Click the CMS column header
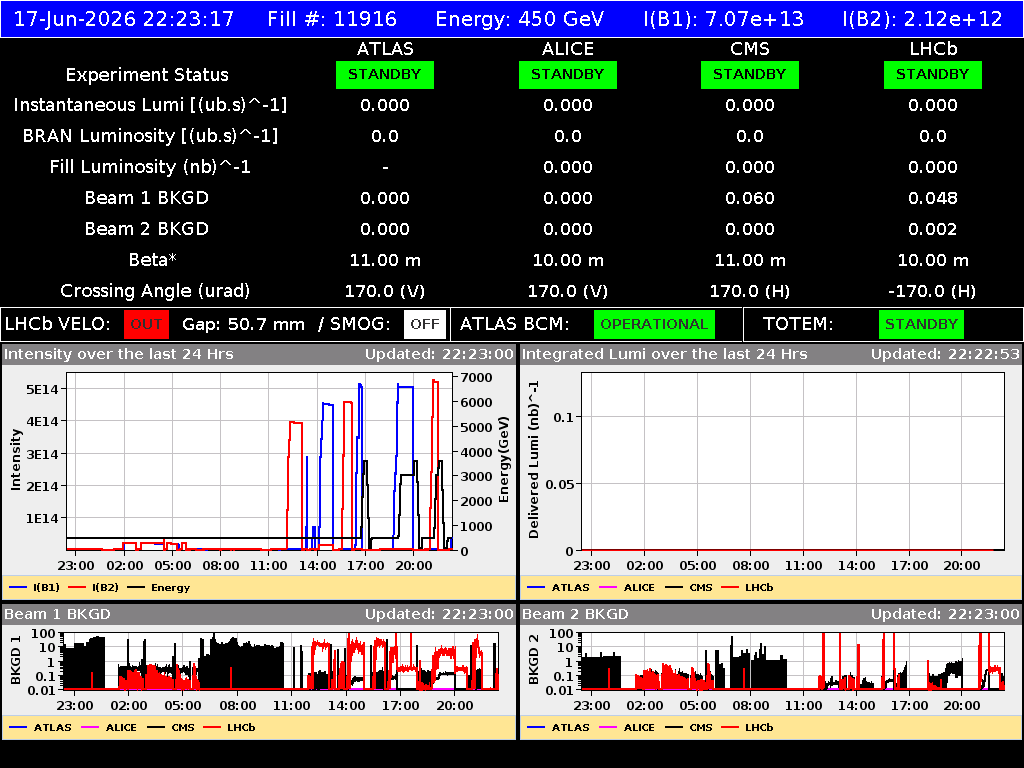This screenshot has width=1024, height=768. [x=750, y=49]
